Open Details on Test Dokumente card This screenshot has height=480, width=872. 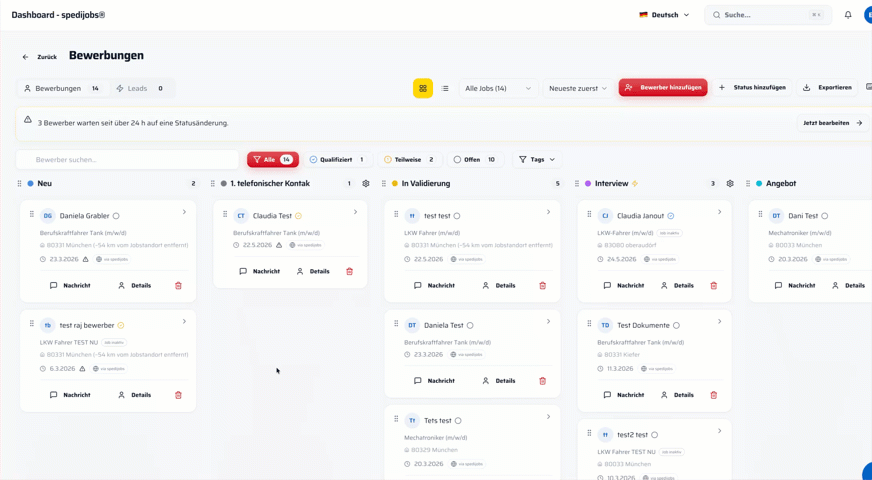tap(677, 395)
